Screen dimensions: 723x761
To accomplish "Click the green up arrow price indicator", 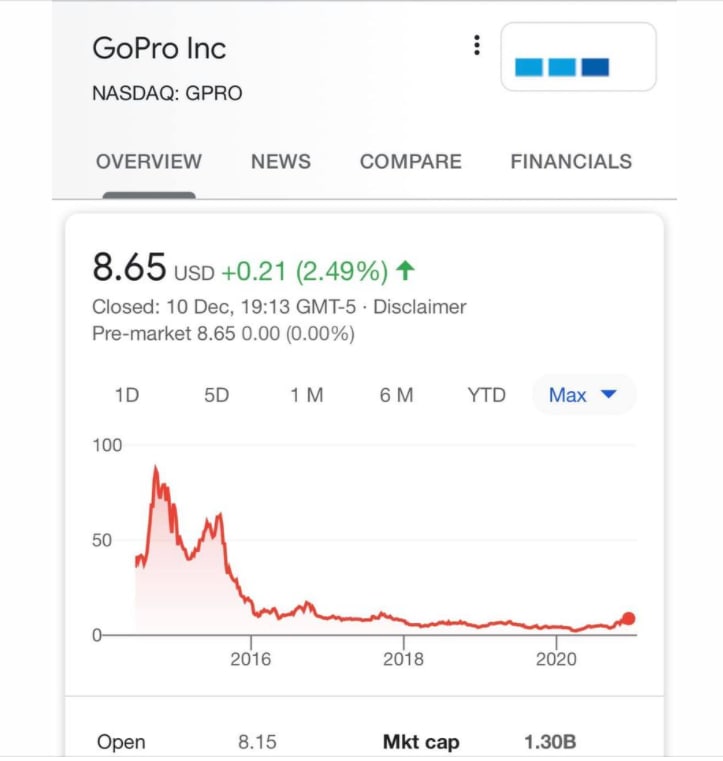I will pyautogui.click(x=405, y=270).
